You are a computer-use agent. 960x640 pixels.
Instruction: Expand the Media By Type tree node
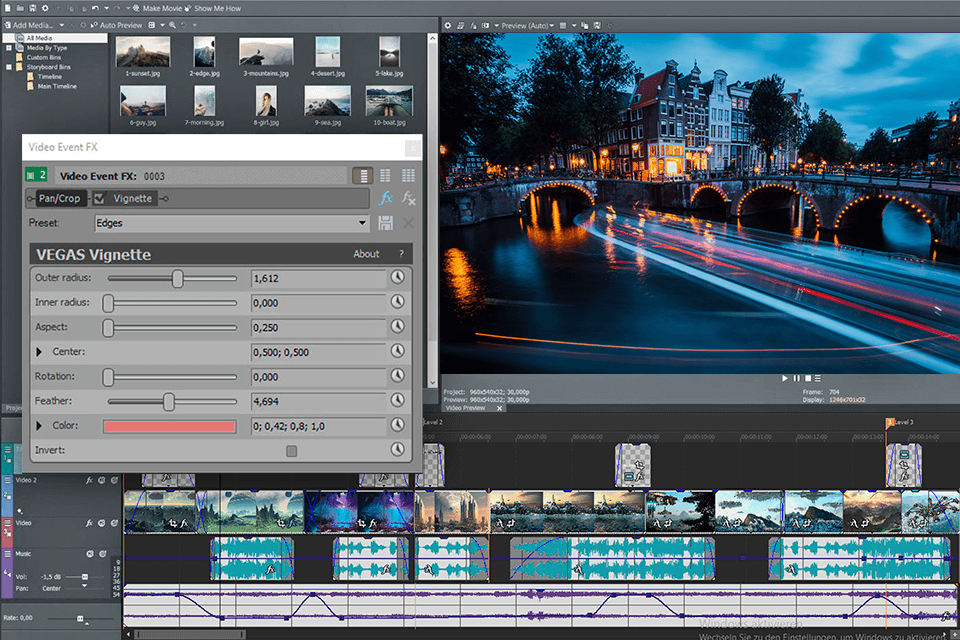coord(8,47)
